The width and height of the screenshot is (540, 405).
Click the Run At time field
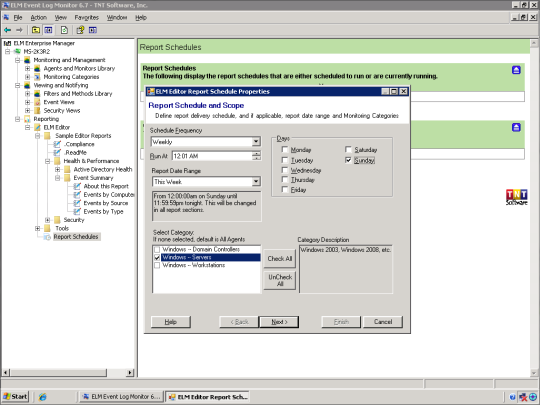212,156
